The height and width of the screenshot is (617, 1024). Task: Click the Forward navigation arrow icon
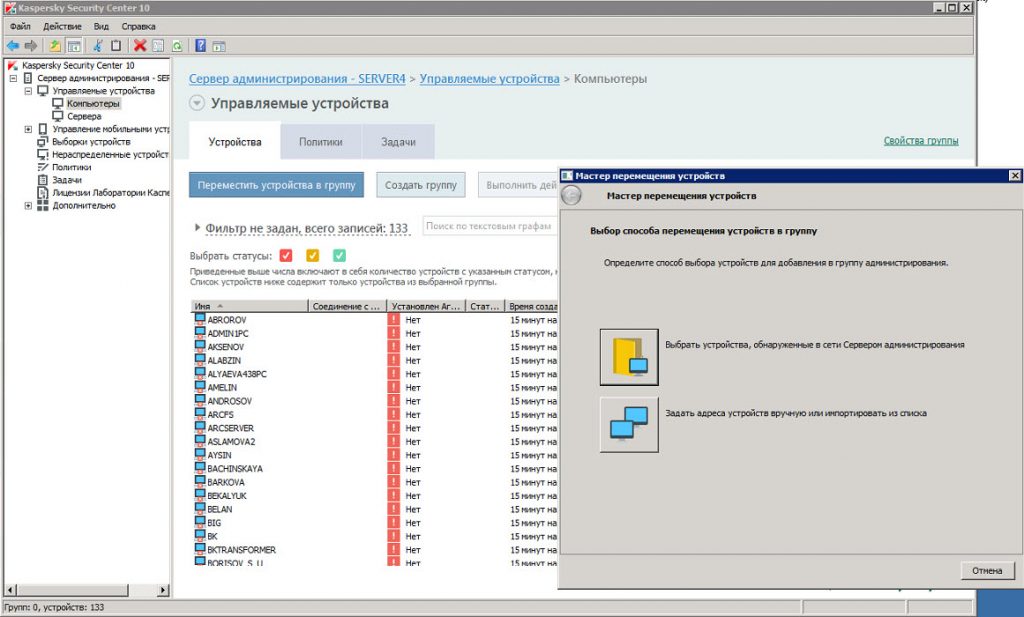pyautogui.click(x=30, y=46)
